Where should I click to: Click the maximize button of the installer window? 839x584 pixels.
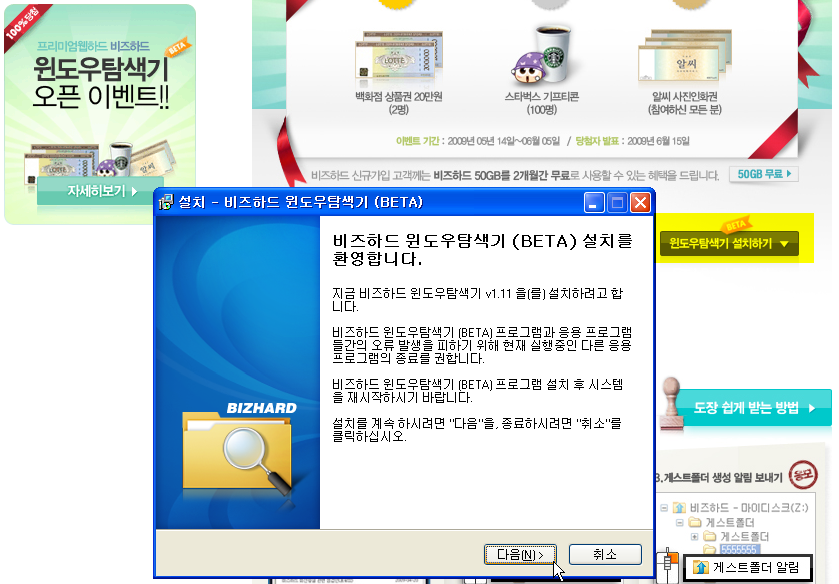(617, 203)
